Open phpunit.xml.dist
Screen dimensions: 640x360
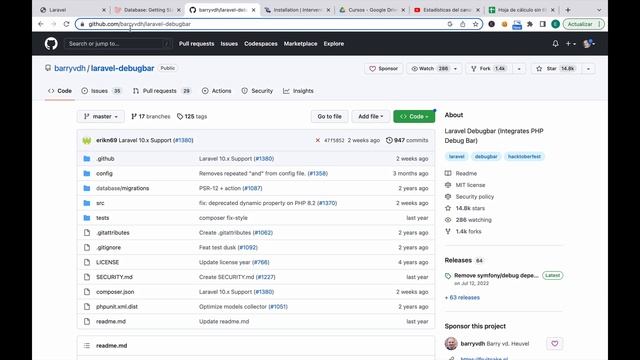coord(117,307)
